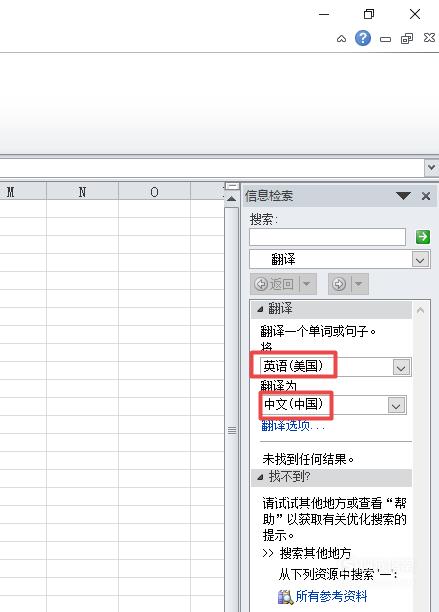Open the 翻译 service selector dropdown
Screen dimensions: 439x612
[420, 260]
